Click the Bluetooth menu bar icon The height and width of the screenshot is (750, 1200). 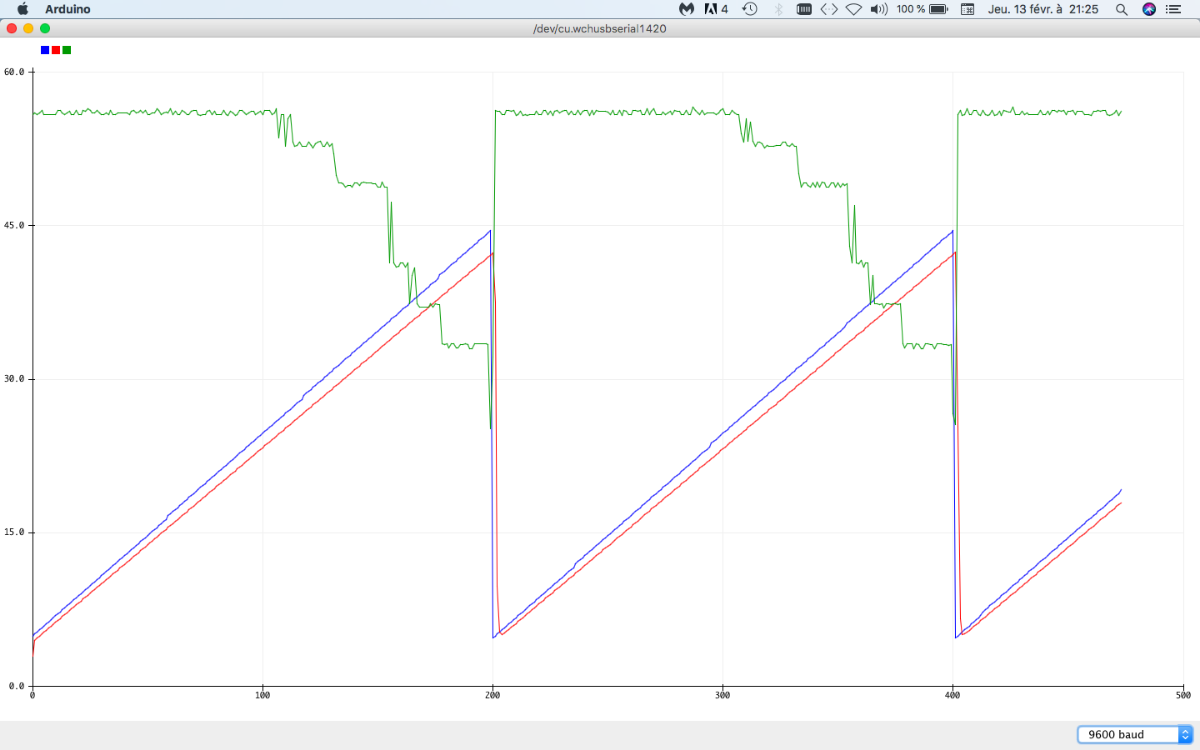pos(778,9)
